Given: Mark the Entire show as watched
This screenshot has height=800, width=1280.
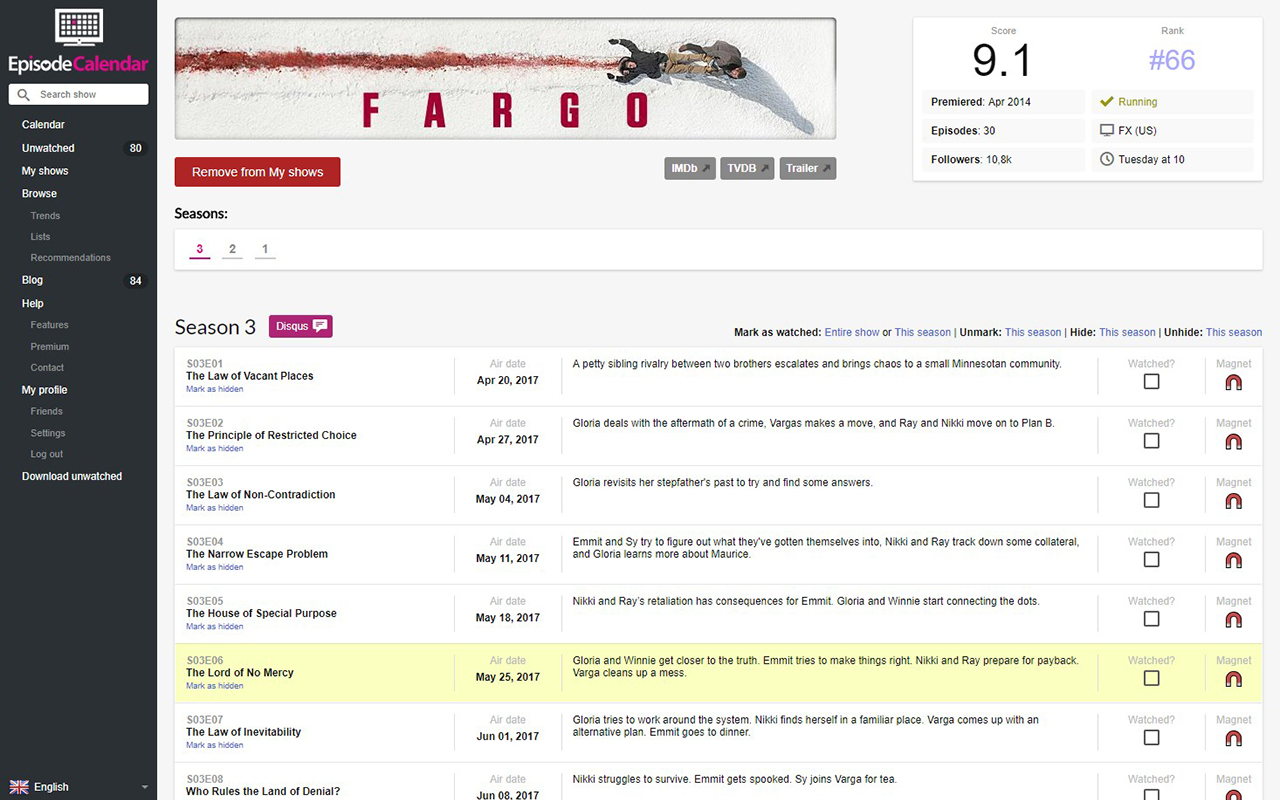Looking at the screenshot, I should (852, 332).
